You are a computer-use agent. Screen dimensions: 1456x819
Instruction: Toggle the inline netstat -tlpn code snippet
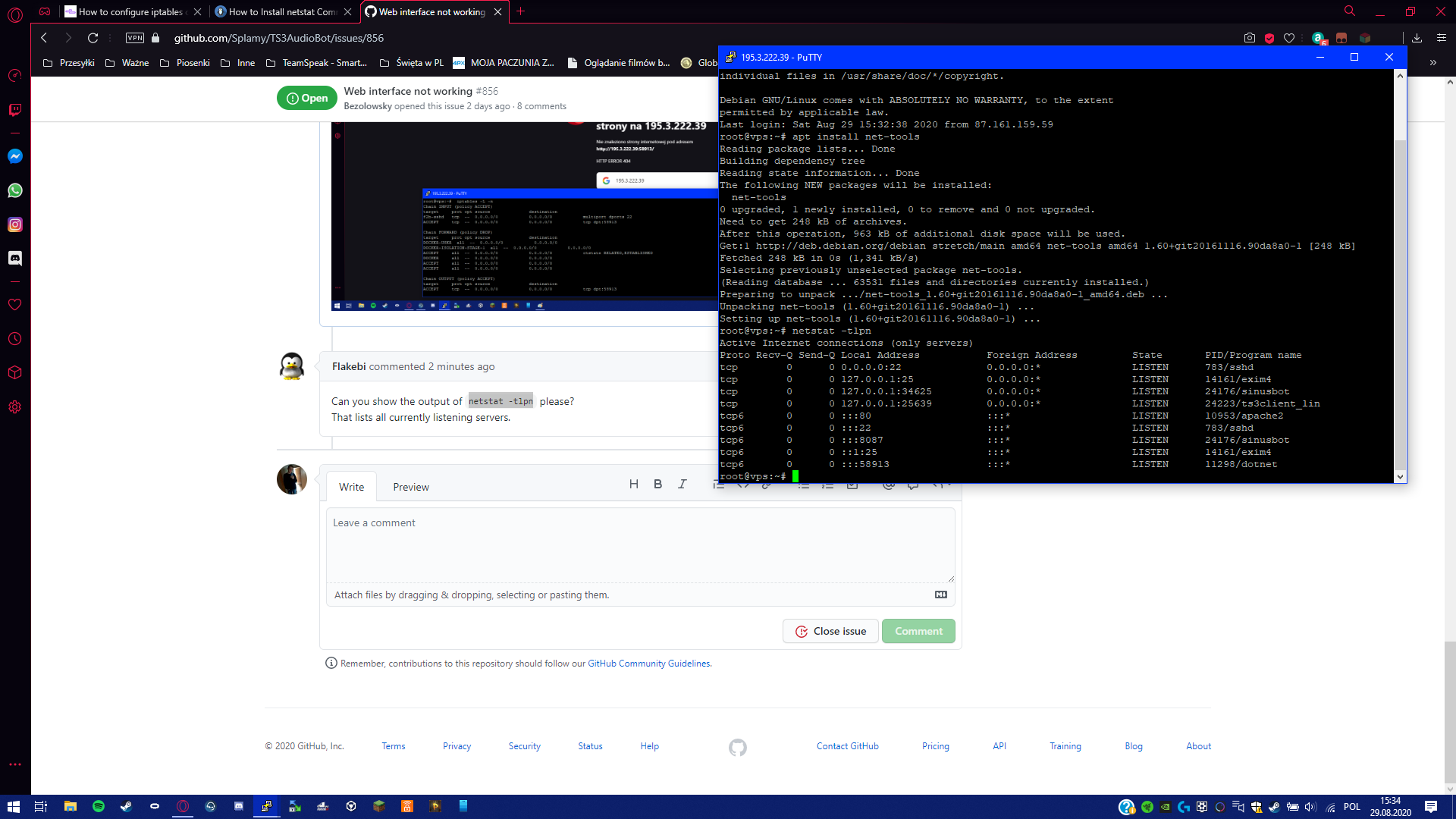click(x=500, y=400)
